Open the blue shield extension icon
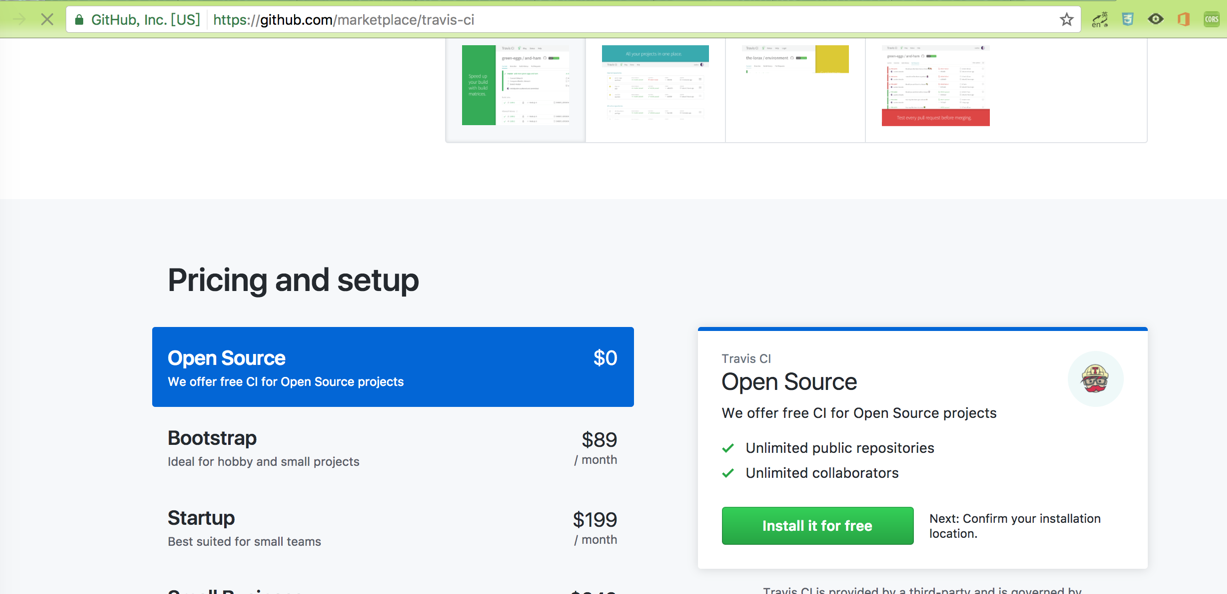 pos(1127,19)
